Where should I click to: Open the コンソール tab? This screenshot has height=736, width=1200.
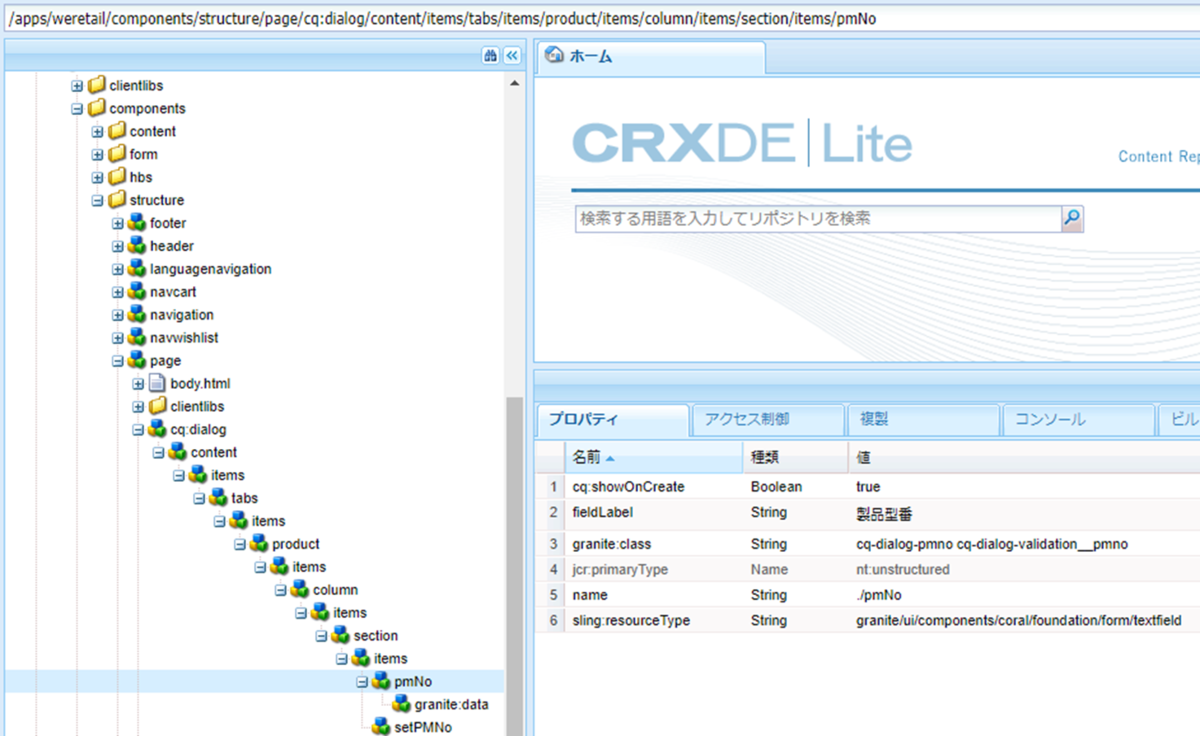tap(1078, 420)
